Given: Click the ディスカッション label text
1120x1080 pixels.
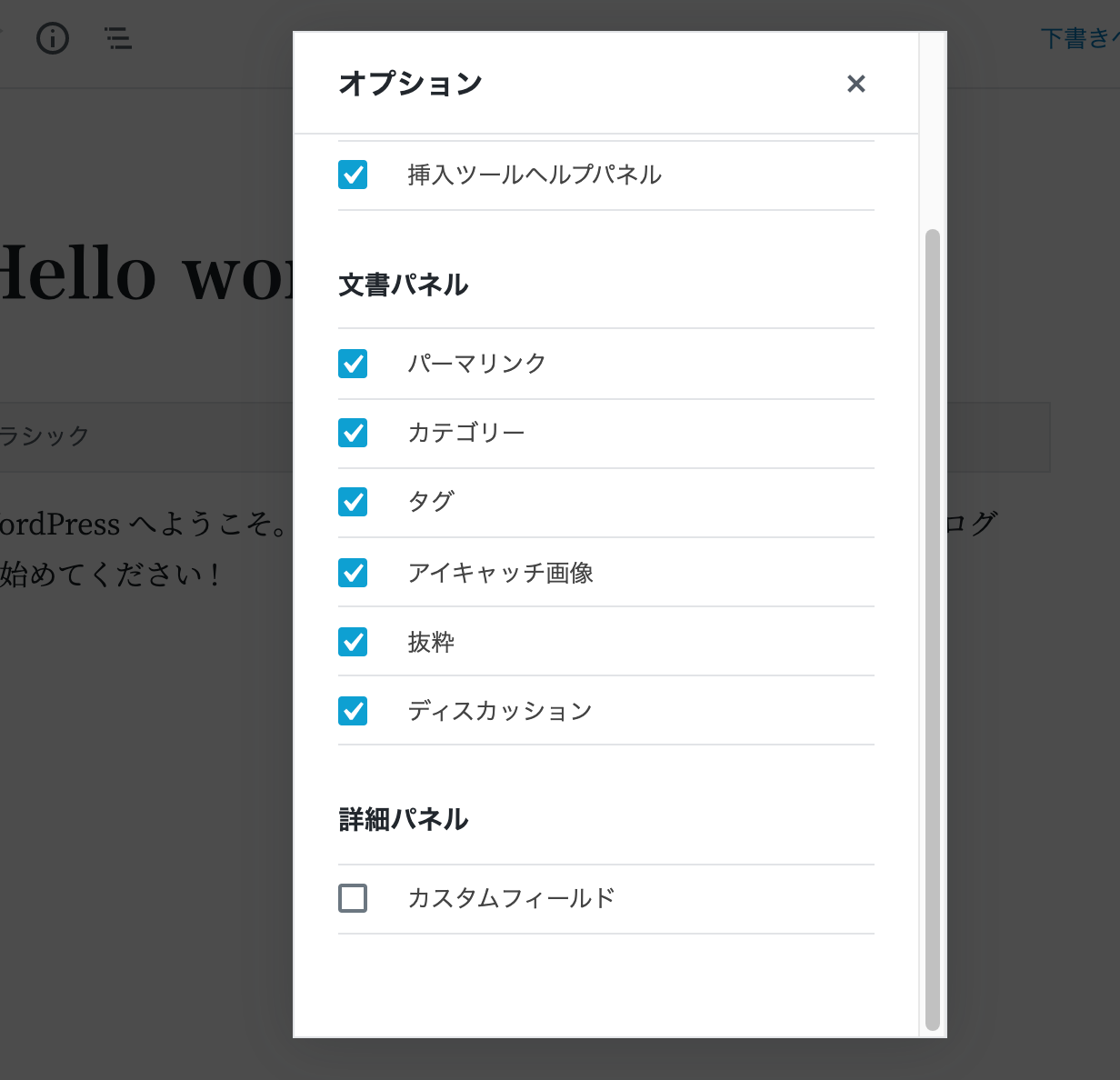Looking at the screenshot, I should [x=500, y=711].
